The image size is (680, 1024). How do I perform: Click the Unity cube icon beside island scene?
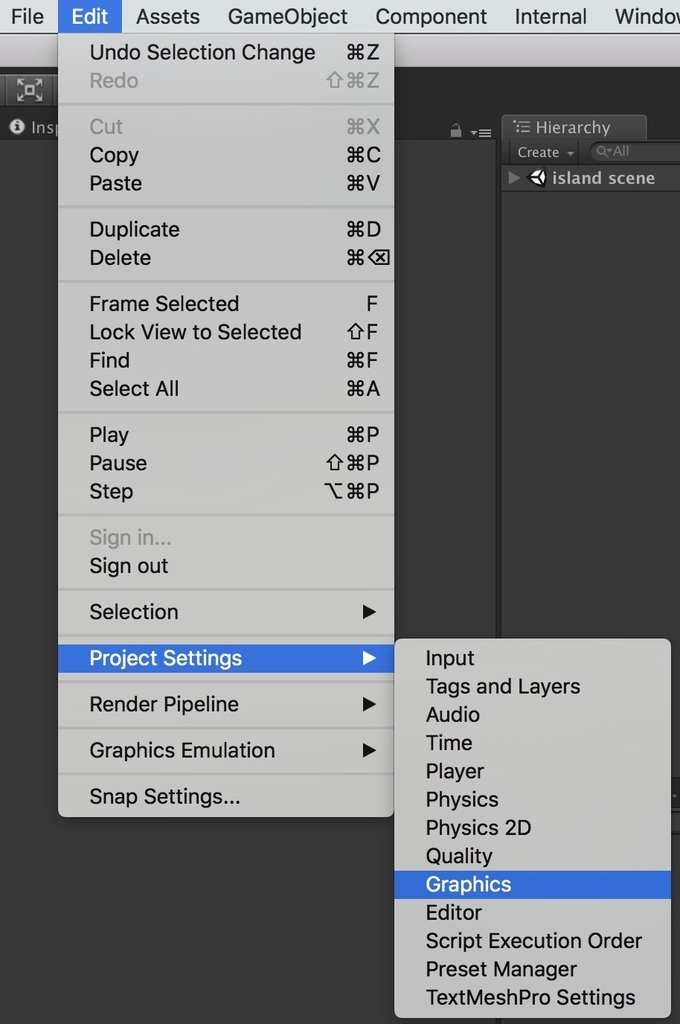click(x=536, y=178)
